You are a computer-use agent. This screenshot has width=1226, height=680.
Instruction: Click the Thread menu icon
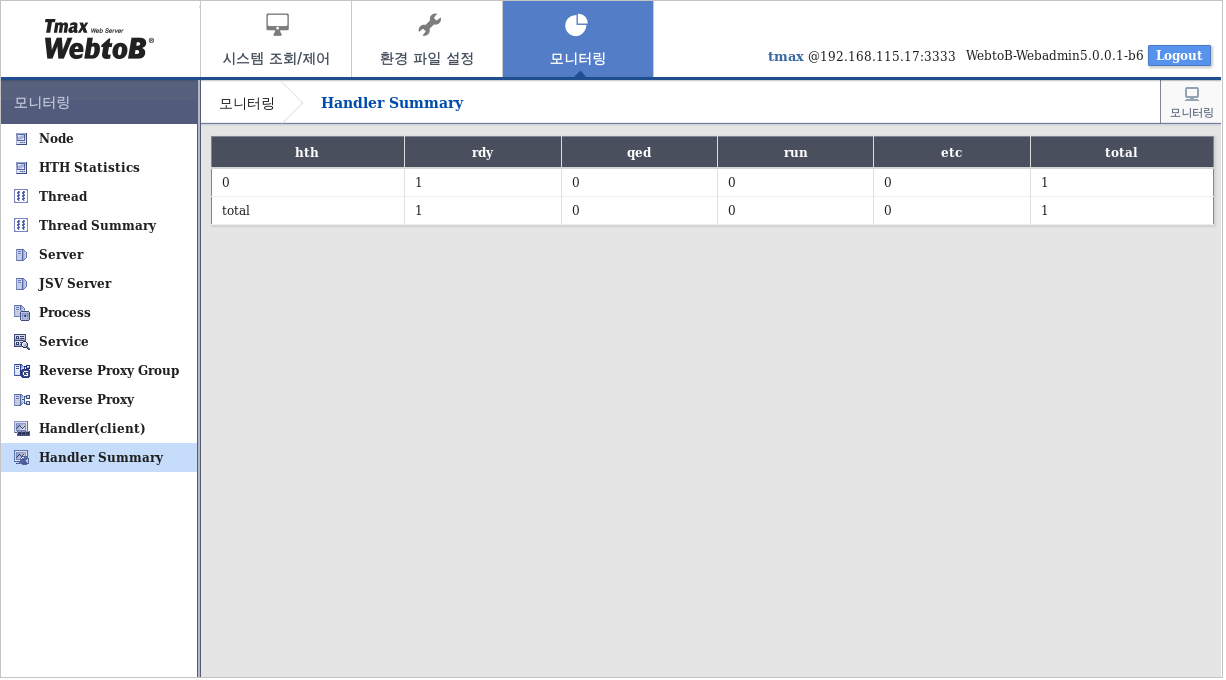click(x=21, y=197)
